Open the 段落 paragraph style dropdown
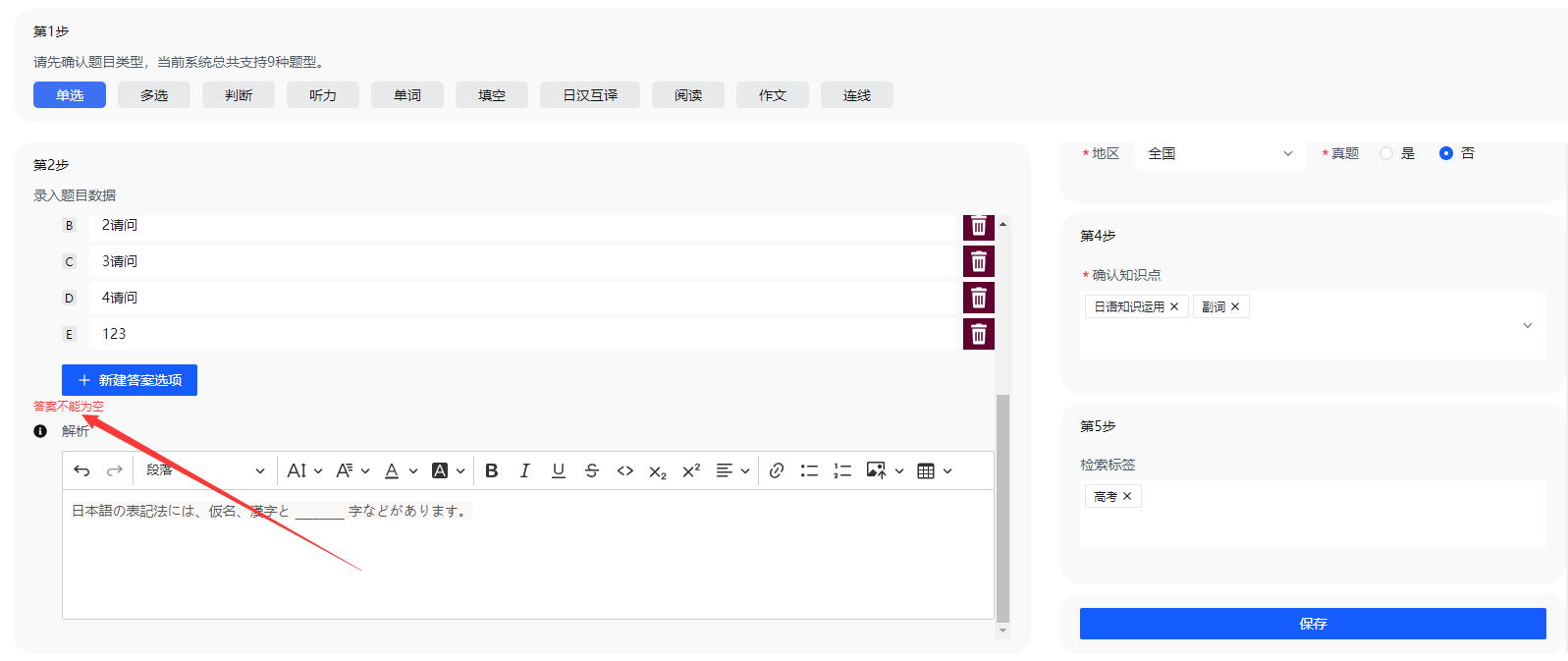 click(x=204, y=471)
